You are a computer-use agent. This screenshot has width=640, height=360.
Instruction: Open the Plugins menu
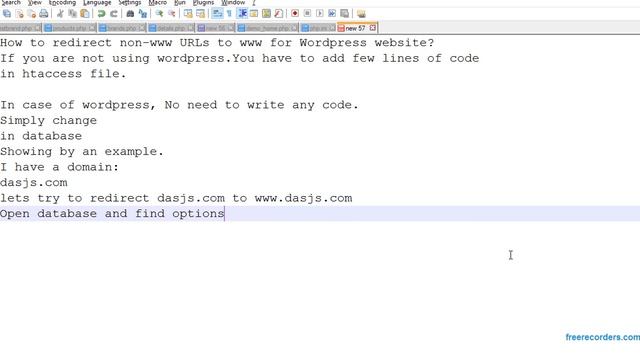tap(203, 2)
